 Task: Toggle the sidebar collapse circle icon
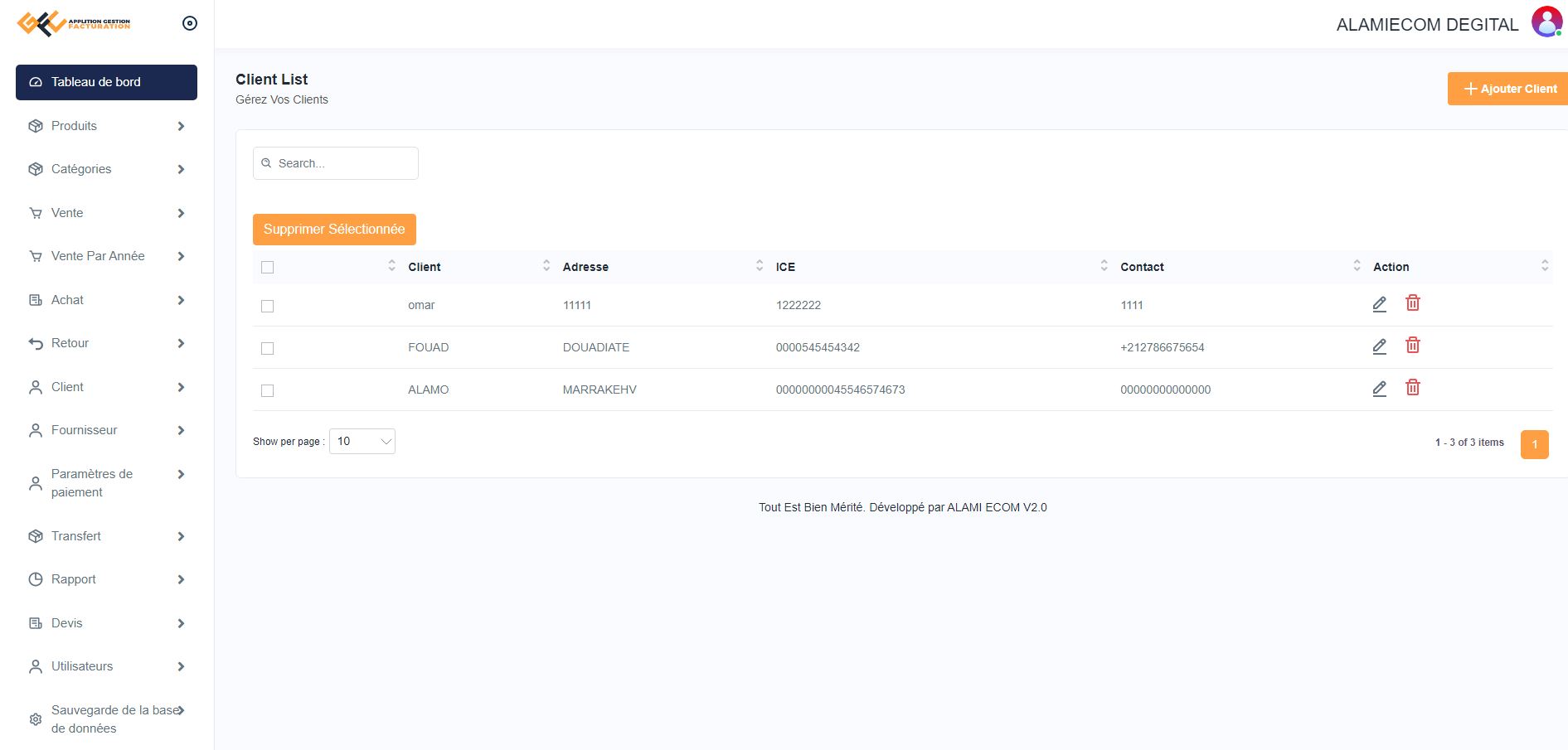(190, 23)
